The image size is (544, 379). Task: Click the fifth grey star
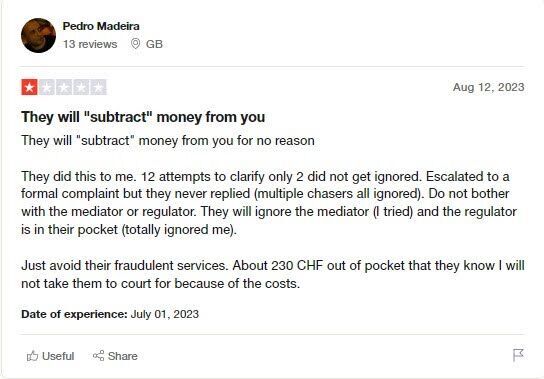pos(98,87)
